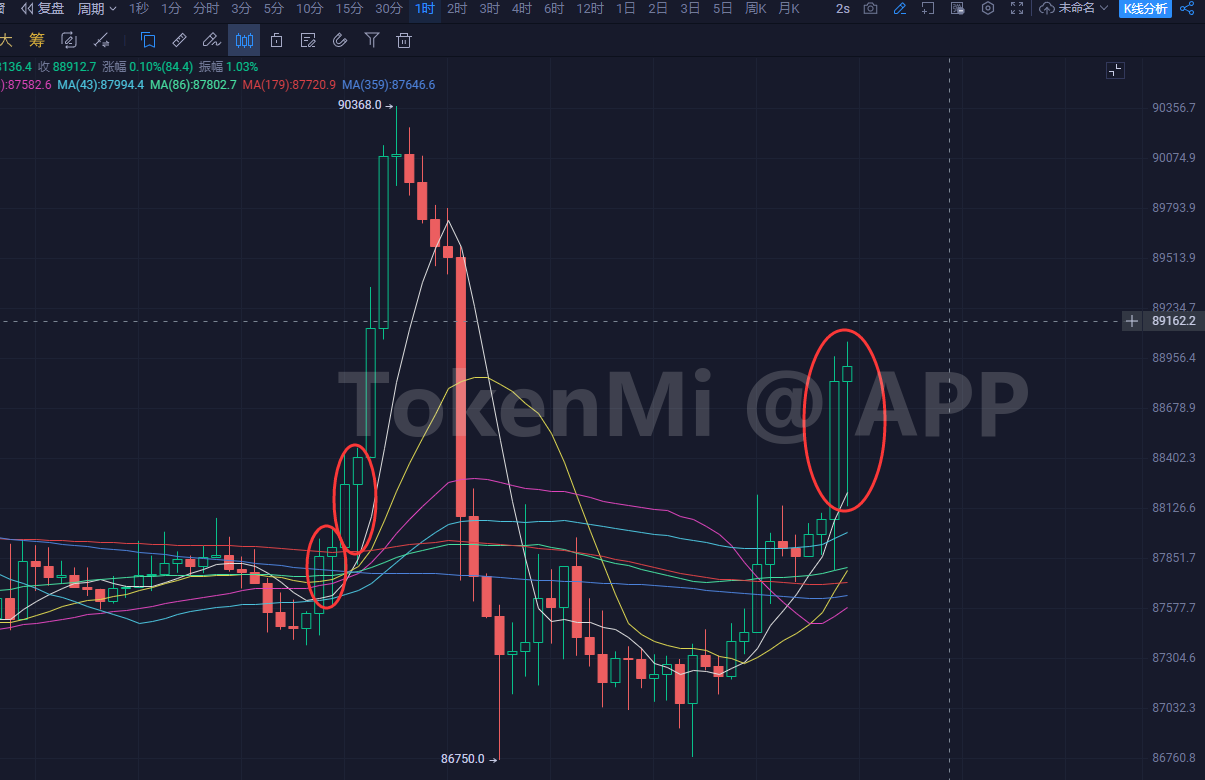
Task: Switch to the 4时 timeframe
Action: [521, 9]
